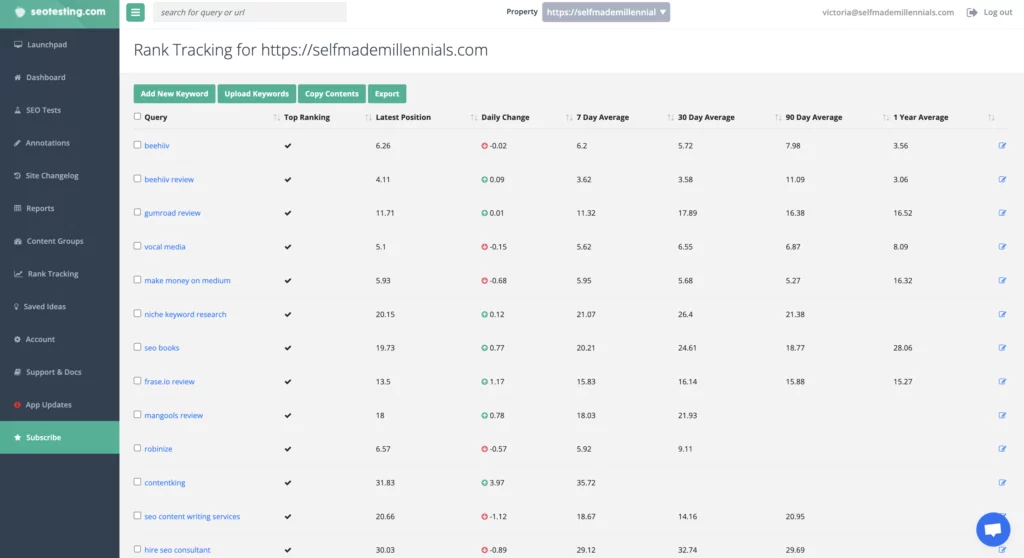
Task: Sort by 30 Day Average column arrows
Action: (x=778, y=118)
